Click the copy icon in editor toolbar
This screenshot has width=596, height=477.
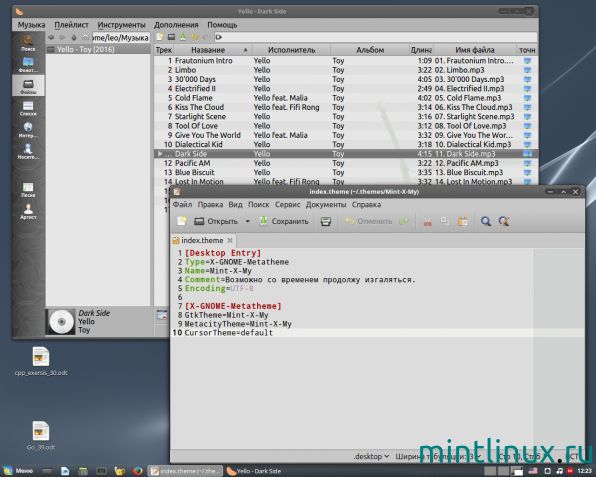coord(444,221)
